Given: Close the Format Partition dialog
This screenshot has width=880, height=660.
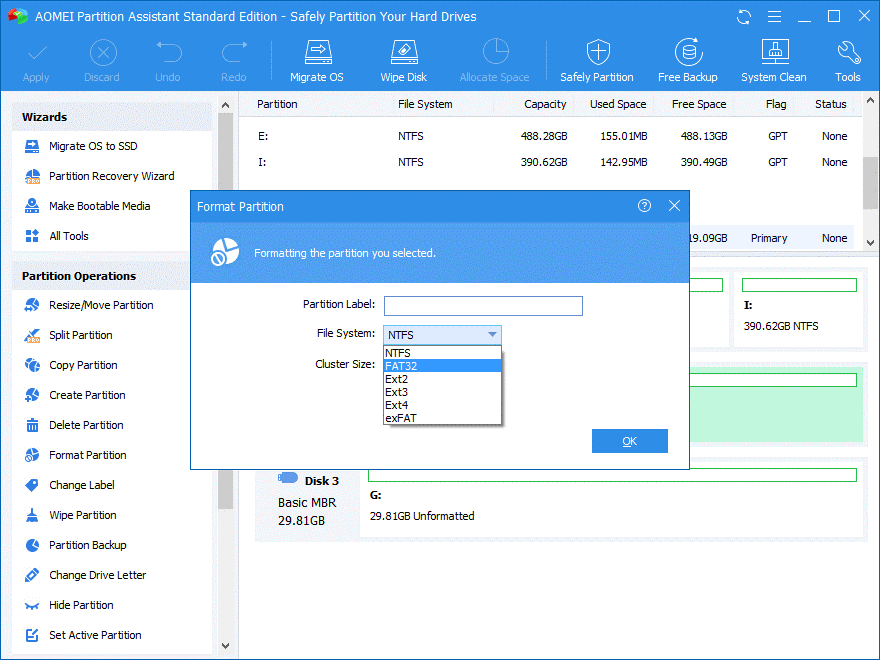Looking at the screenshot, I should tap(674, 206).
